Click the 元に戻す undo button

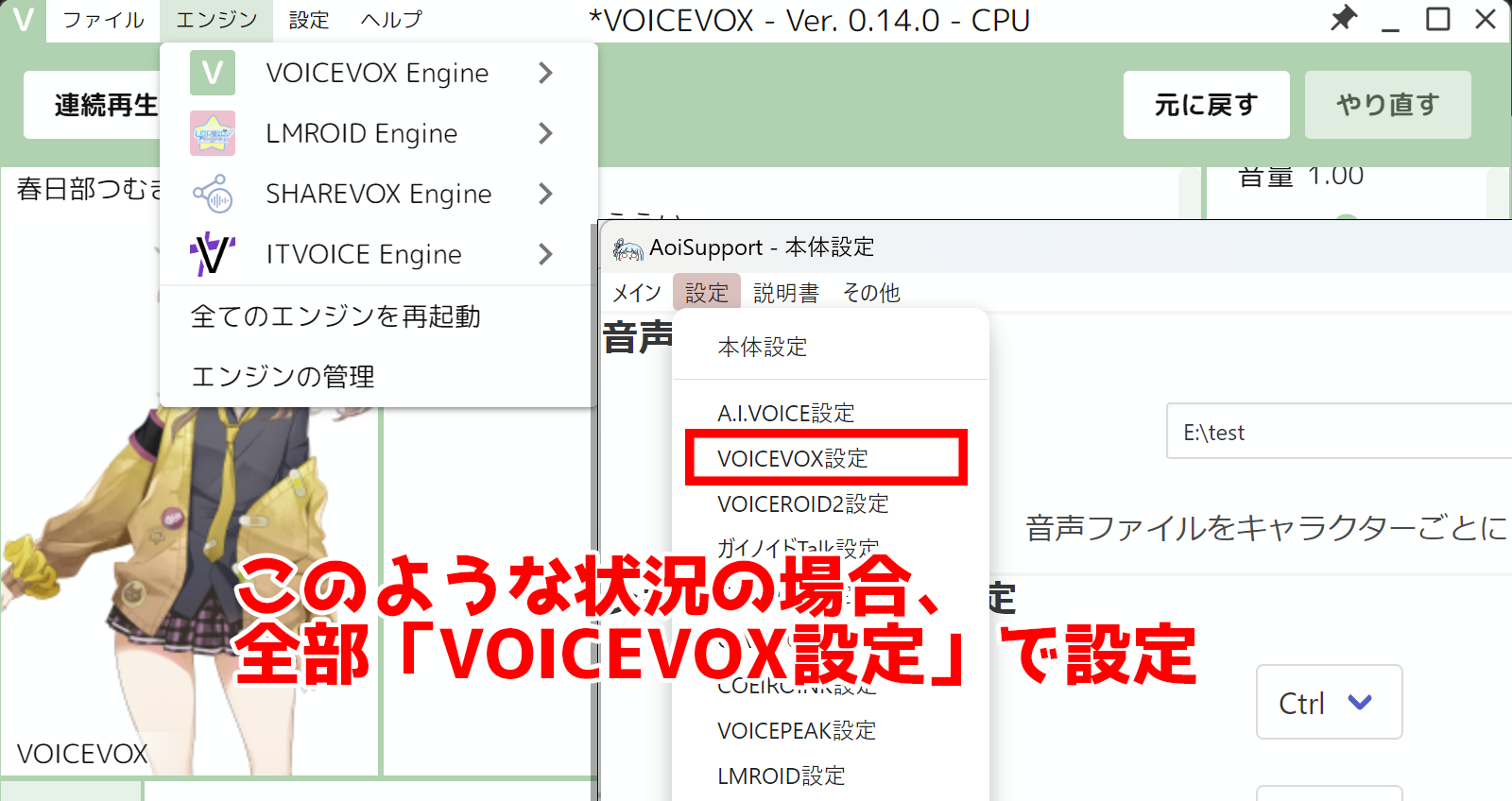1206,105
